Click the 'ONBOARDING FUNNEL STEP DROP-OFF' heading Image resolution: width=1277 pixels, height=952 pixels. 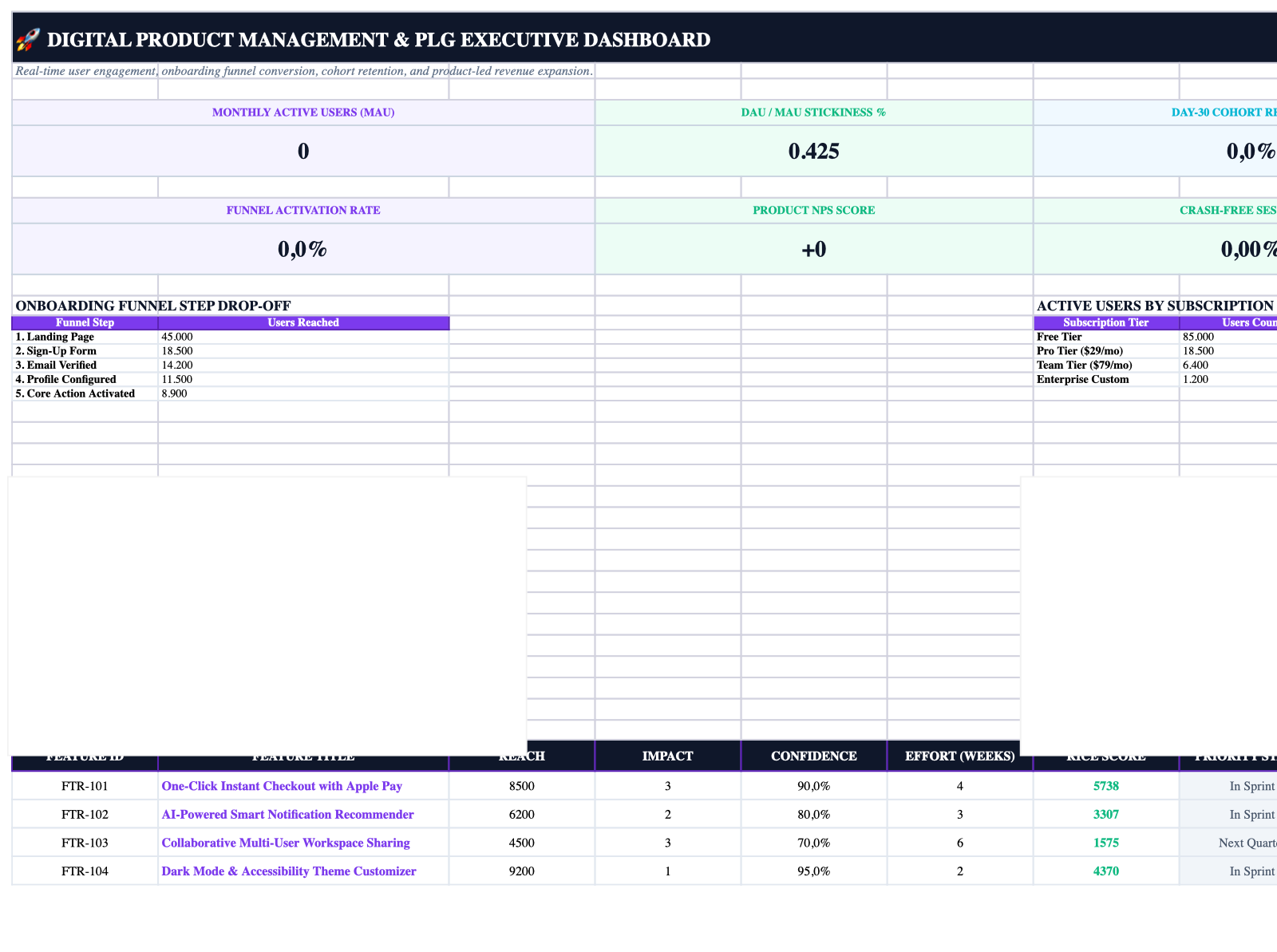[x=153, y=306]
